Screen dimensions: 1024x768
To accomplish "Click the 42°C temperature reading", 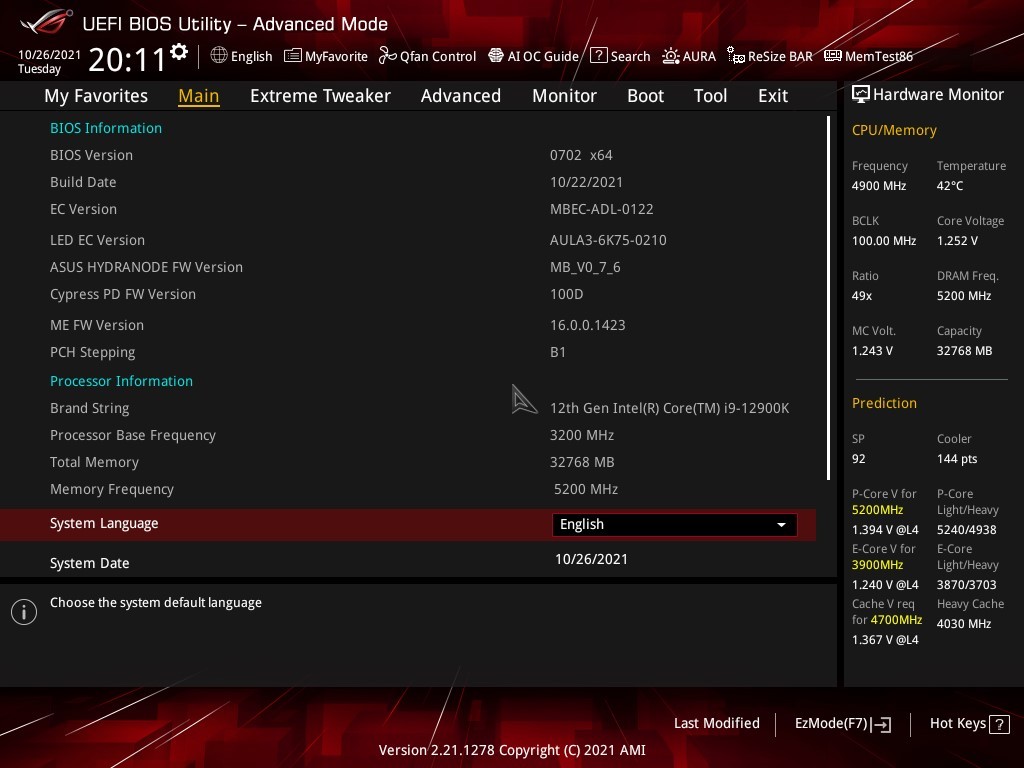I will (950, 185).
